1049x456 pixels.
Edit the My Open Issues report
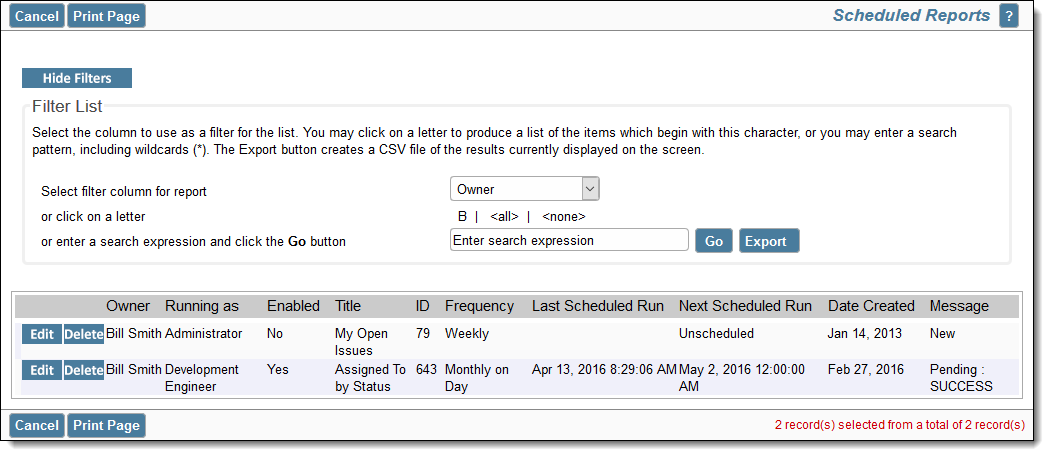(41, 334)
